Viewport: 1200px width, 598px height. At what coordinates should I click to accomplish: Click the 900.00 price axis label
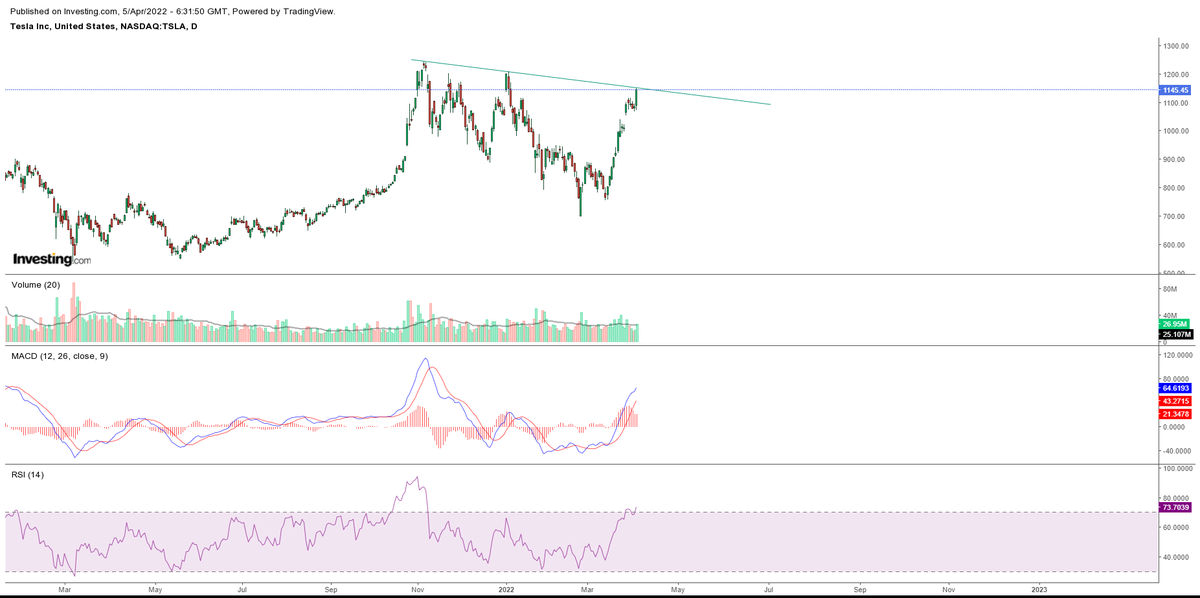tap(1175, 160)
